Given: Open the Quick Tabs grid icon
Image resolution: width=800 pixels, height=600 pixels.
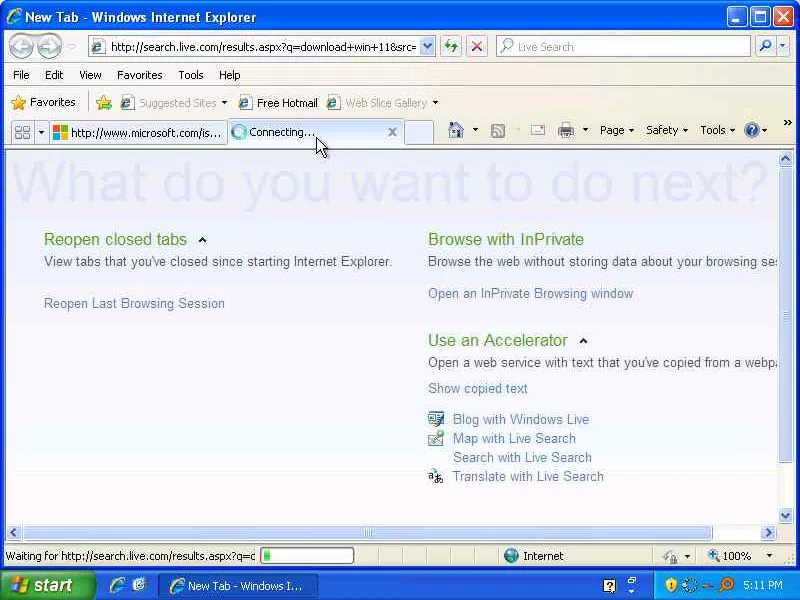Looking at the screenshot, I should point(22,133).
